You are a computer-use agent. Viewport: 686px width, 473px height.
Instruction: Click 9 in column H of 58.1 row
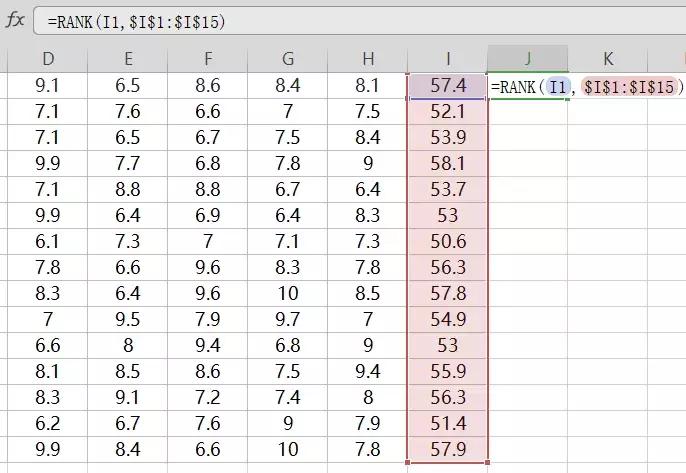[x=368, y=164]
